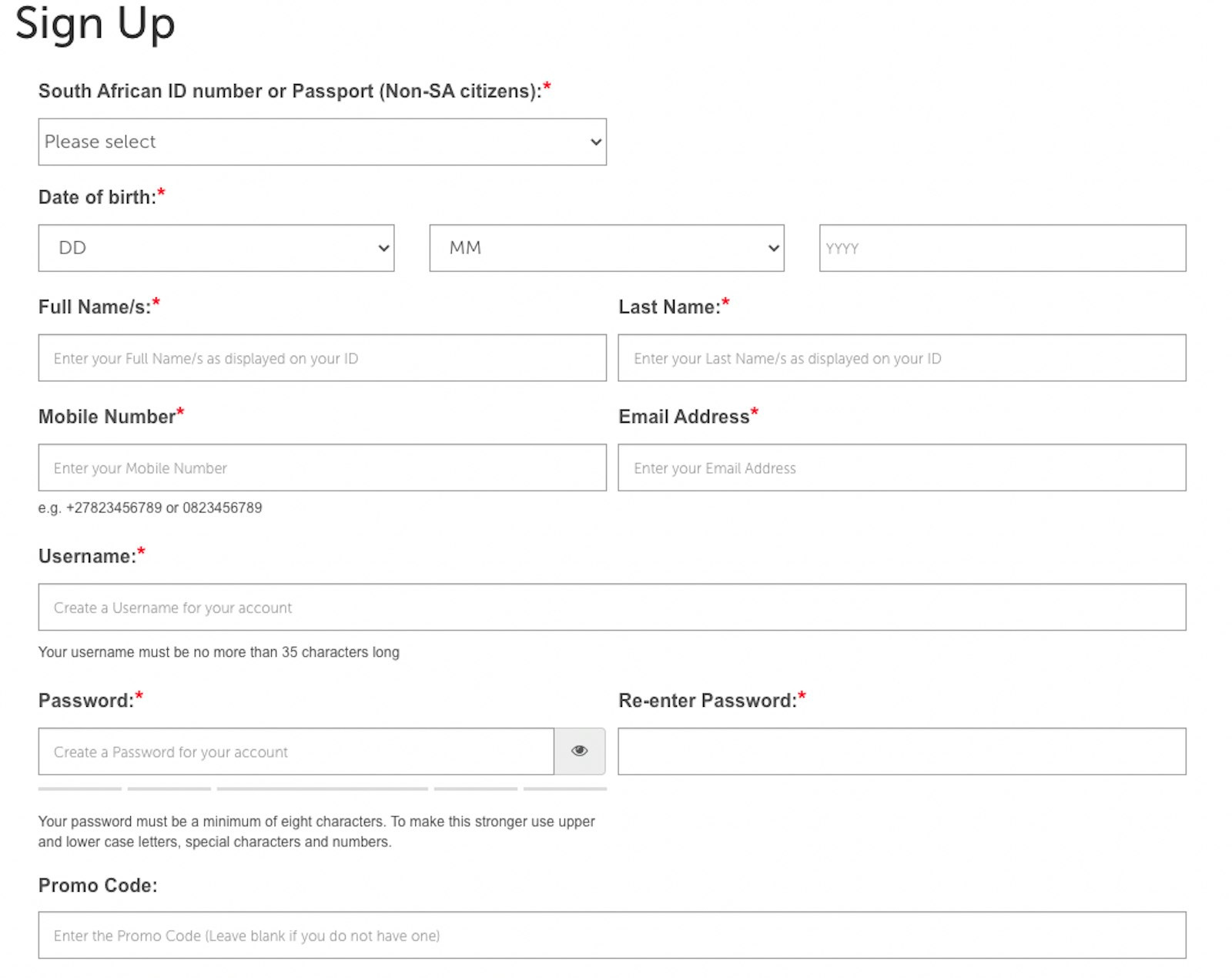Select the Last Name input field
1232x978 pixels.
(x=901, y=358)
